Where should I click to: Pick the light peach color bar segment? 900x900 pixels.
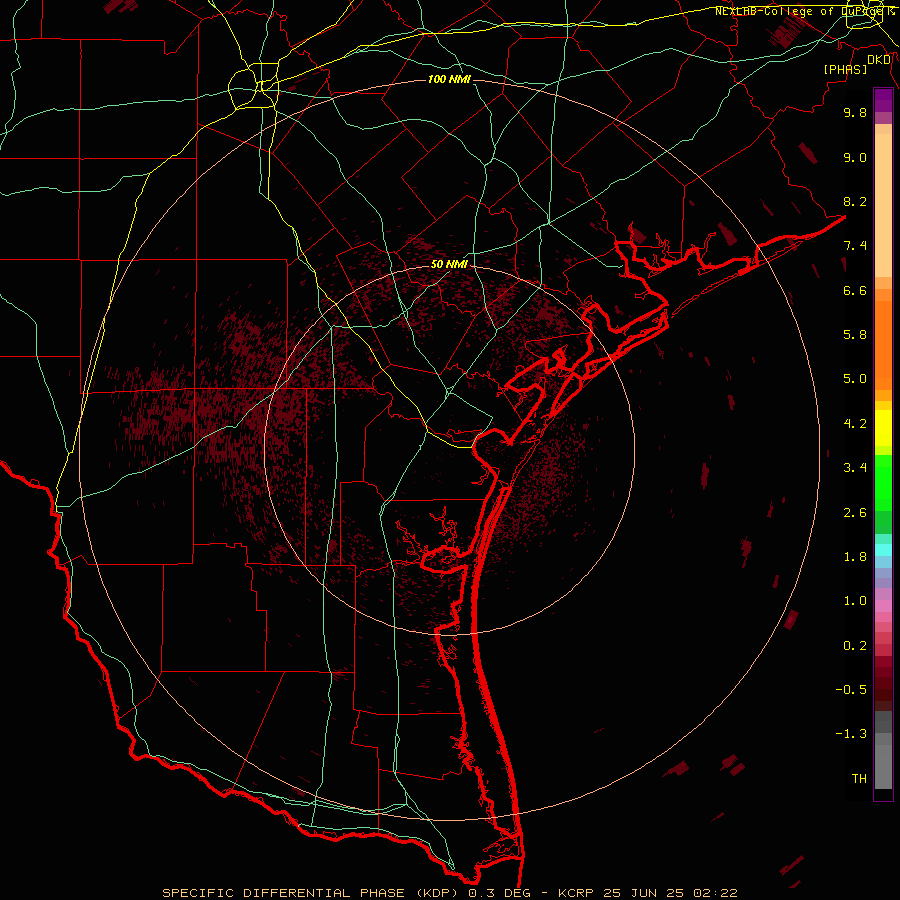click(x=883, y=205)
